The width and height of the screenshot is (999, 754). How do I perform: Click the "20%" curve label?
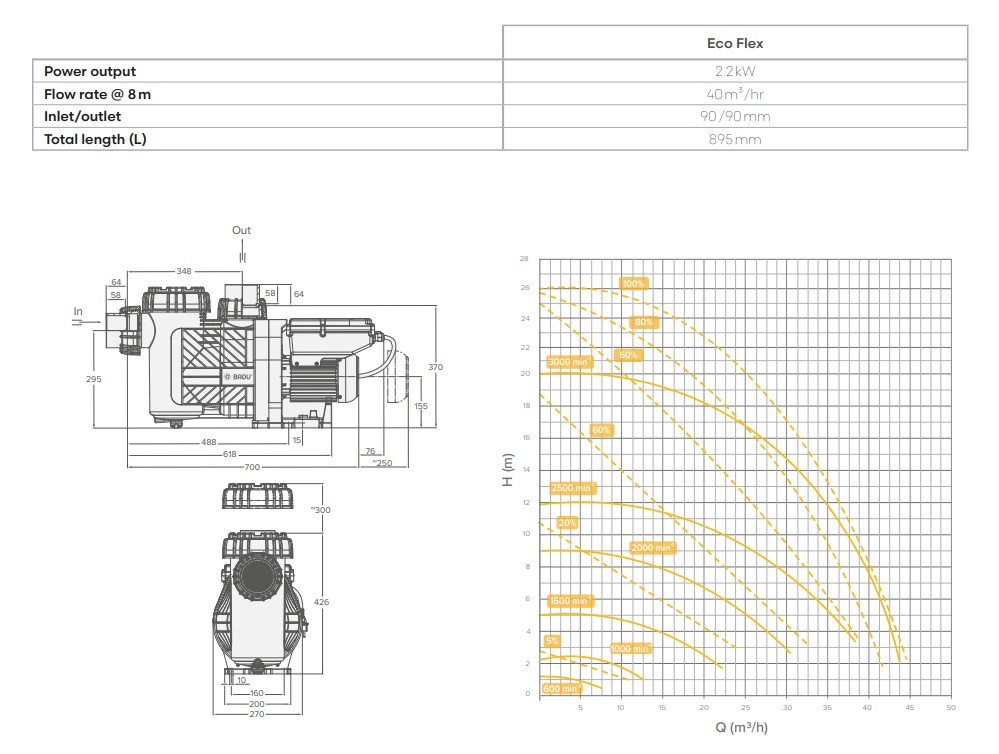coord(567,523)
